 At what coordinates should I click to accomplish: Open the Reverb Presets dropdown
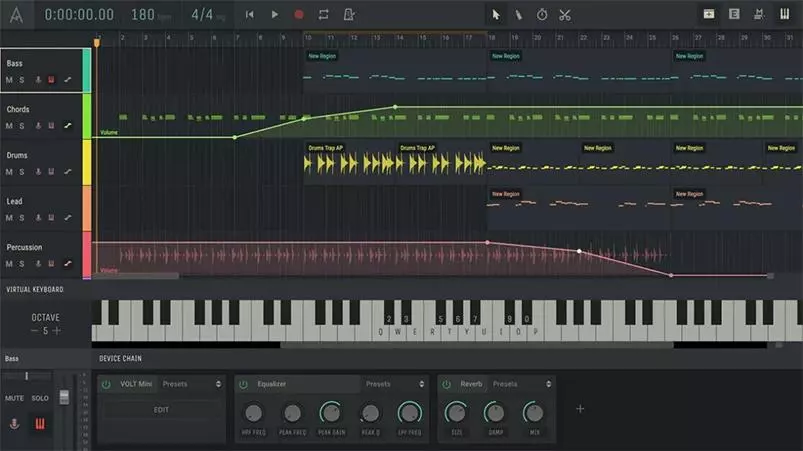521,384
